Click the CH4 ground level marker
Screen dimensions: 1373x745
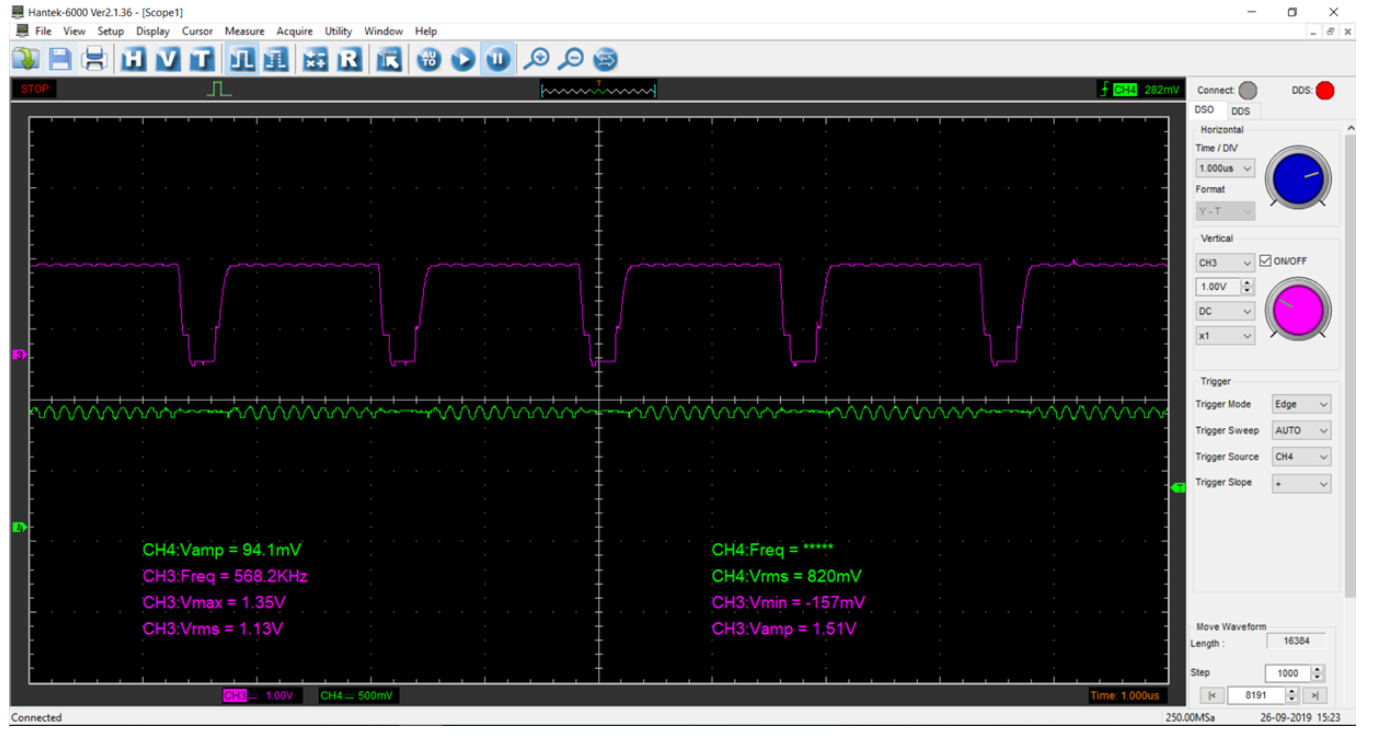18,527
